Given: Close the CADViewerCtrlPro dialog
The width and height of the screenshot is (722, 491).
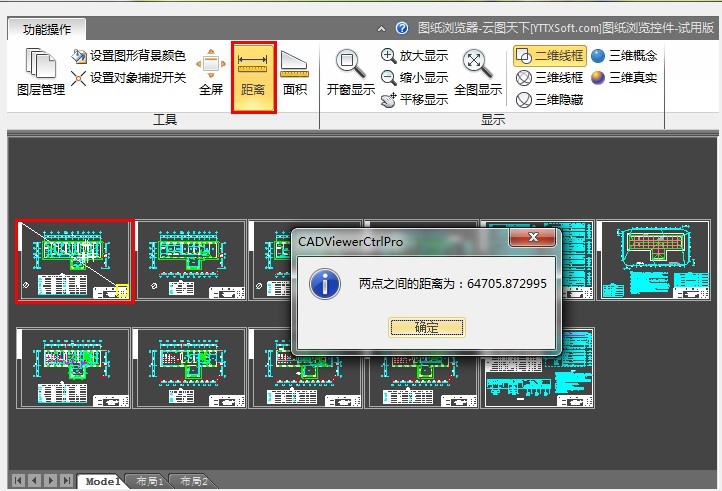Looking at the screenshot, I should pyautogui.click(x=533, y=237).
